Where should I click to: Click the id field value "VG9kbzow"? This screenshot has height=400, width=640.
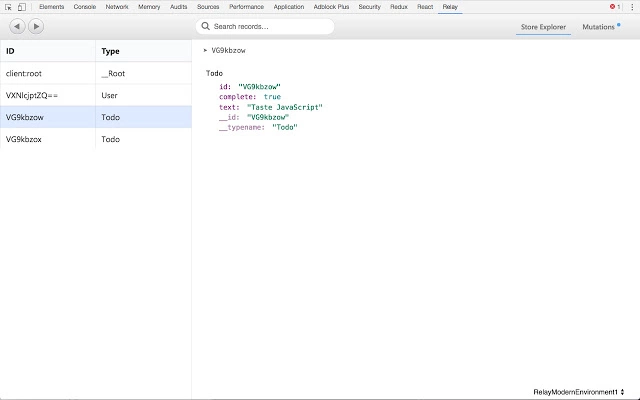tap(260, 87)
